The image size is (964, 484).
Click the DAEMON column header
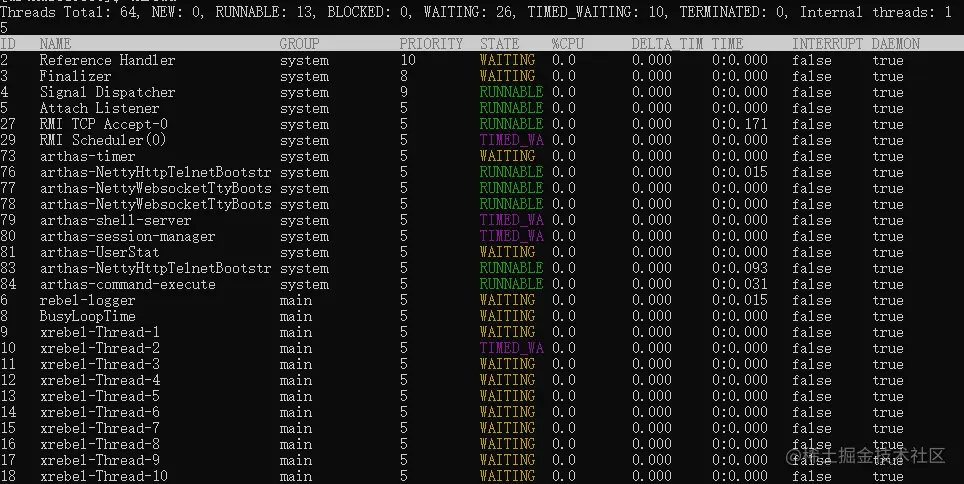point(896,44)
